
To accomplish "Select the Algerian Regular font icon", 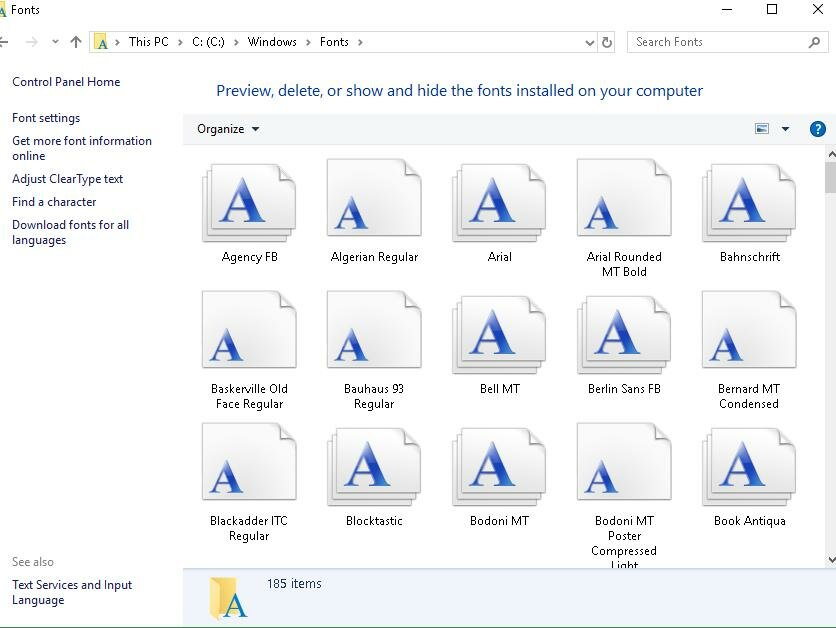I will [x=374, y=203].
